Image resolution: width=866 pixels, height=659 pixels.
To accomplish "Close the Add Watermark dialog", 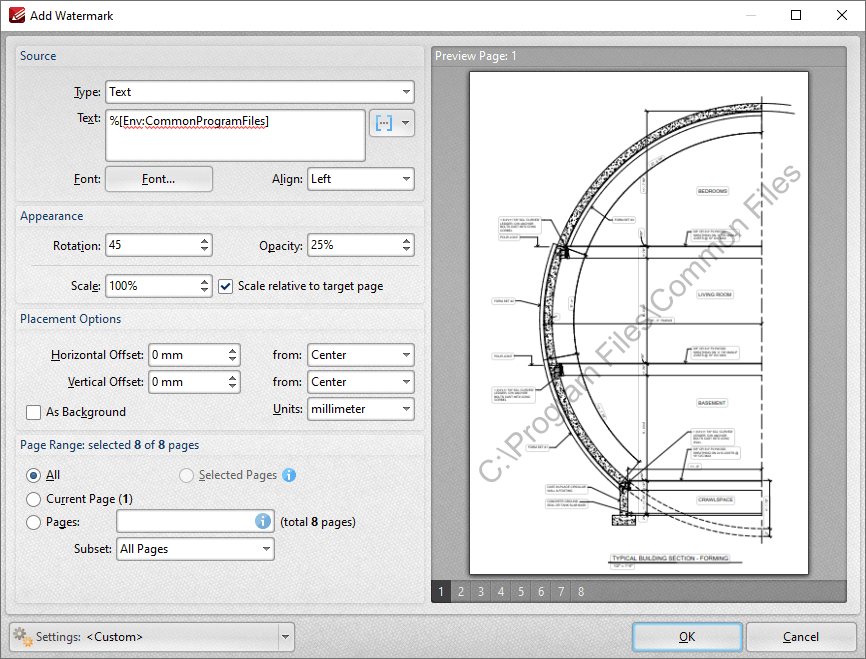I will click(x=842, y=15).
